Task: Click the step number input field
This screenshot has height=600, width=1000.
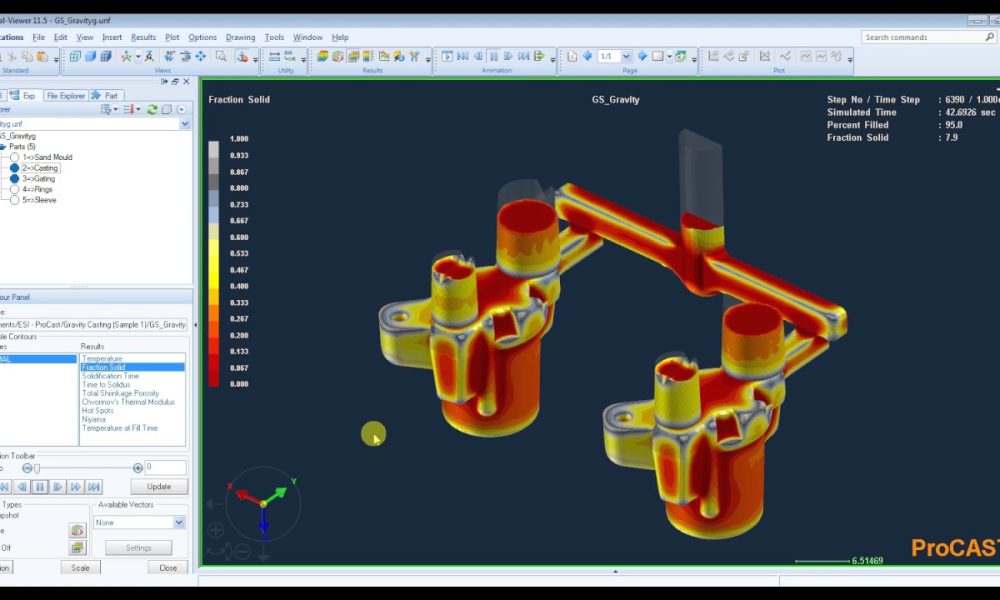Action: click(x=166, y=467)
